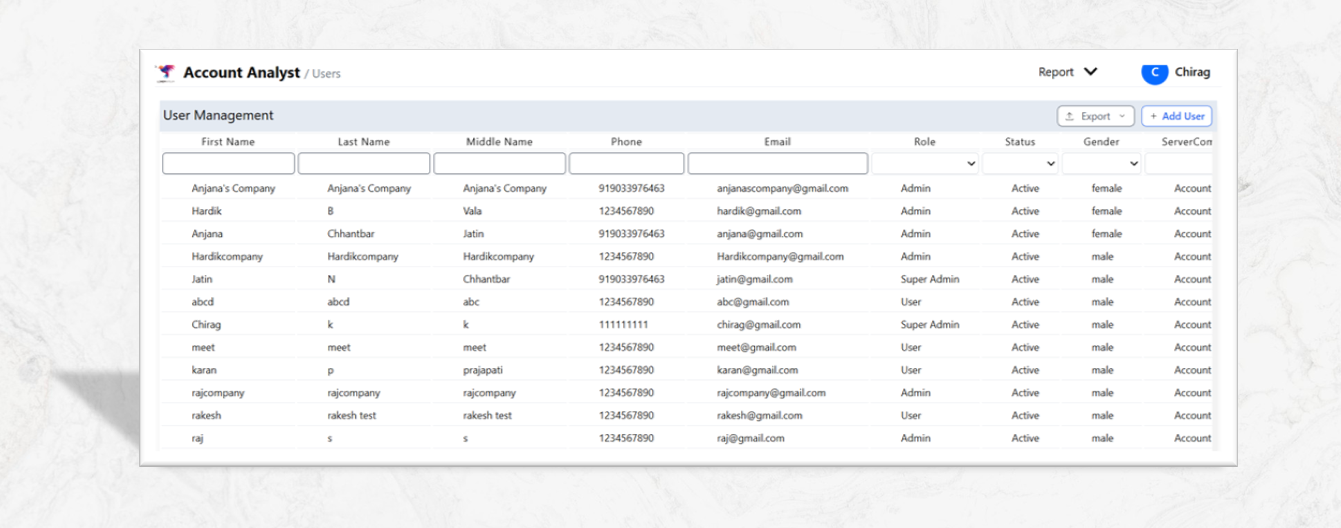The image size is (1341, 528).
Task: Focus the Middle Name filter box
Action: pos(499,163)
